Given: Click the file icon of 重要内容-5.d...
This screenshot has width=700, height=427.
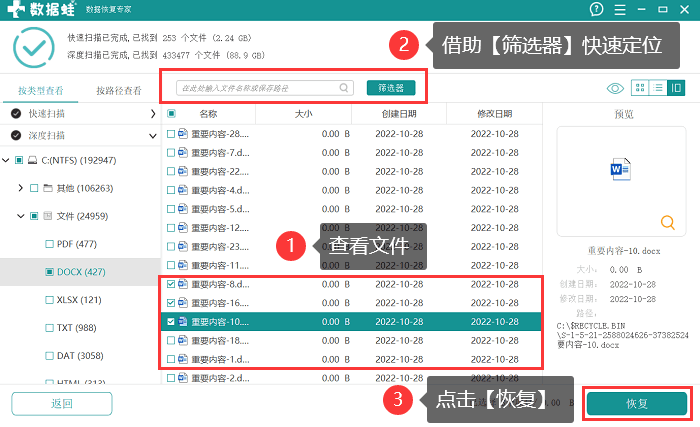Looking at the screenshot, I should click(x=183, y=209).
